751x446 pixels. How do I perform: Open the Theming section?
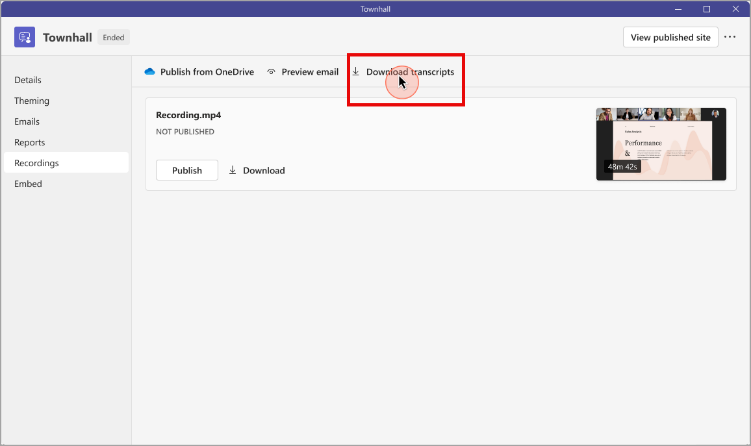click(x=32, y=101)
